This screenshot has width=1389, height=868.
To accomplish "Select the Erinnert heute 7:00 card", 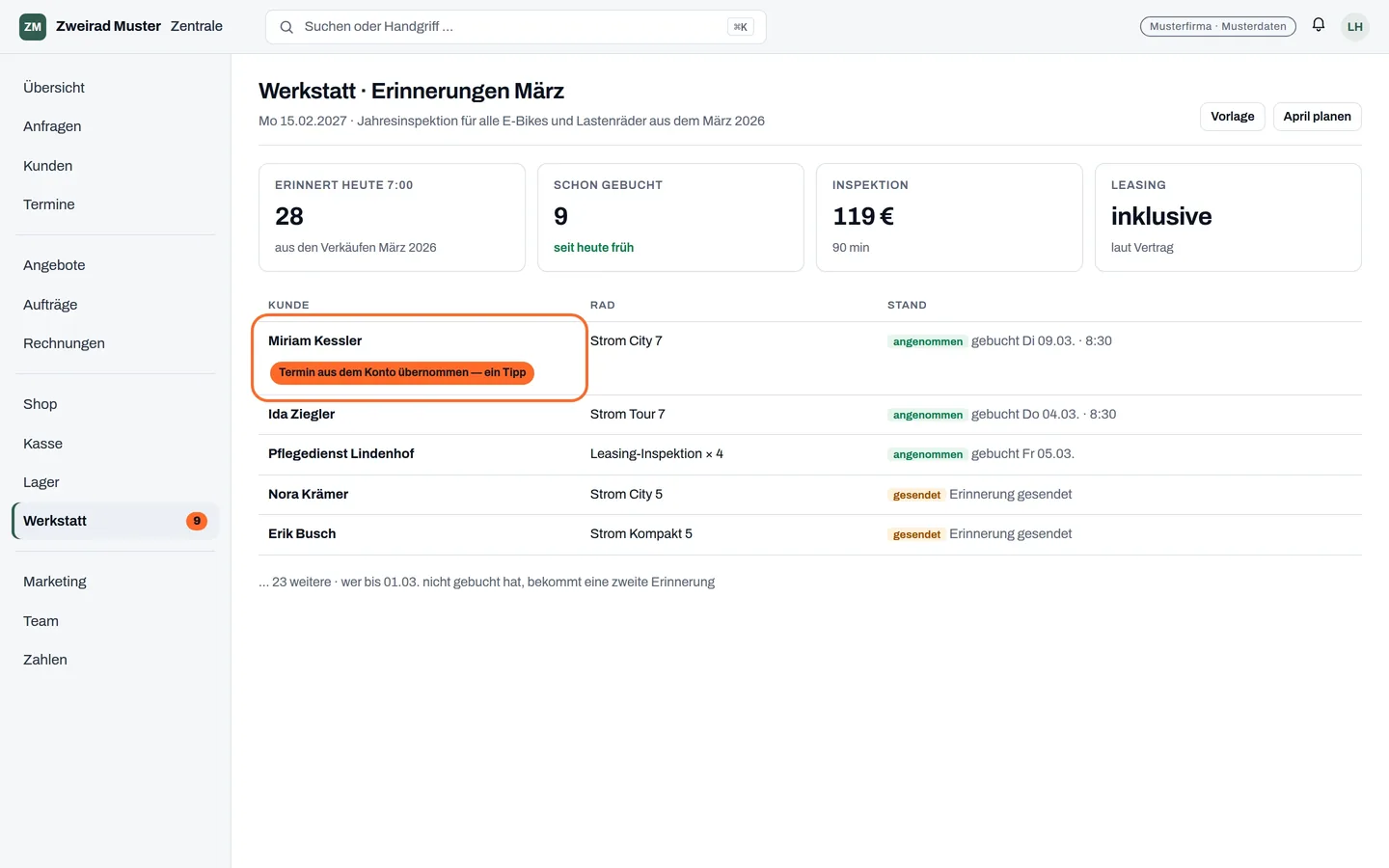I will click(392, 217).
